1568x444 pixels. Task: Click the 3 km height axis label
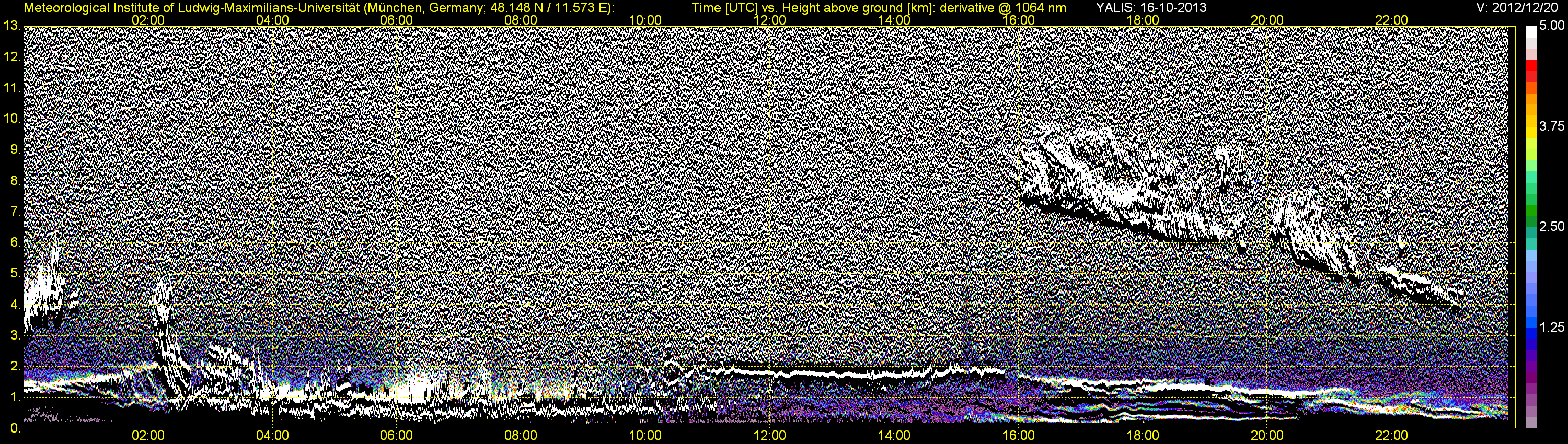pyautogui.click(x=15, y=336)
